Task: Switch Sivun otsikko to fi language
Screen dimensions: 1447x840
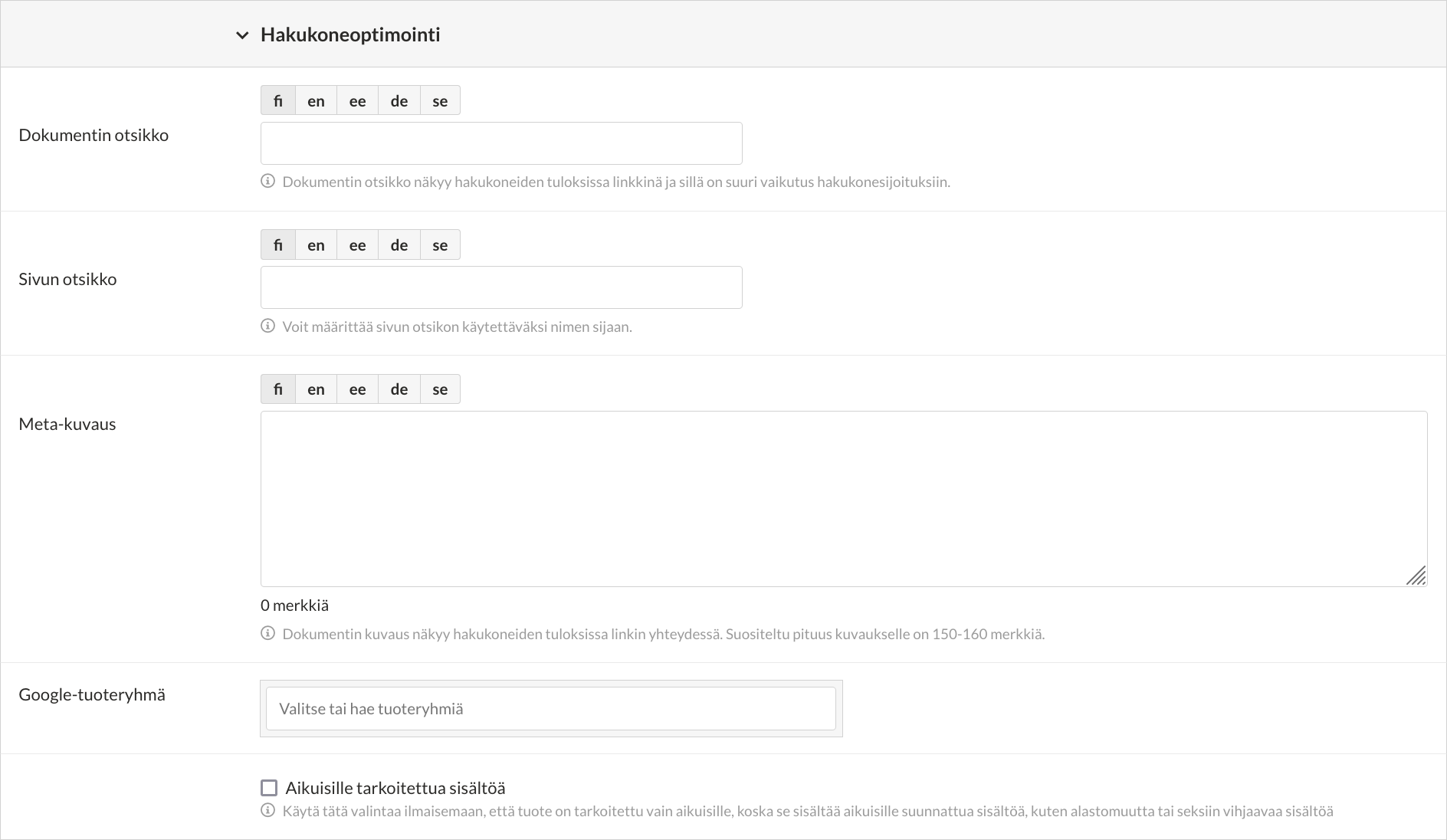Action: [278, 244]
